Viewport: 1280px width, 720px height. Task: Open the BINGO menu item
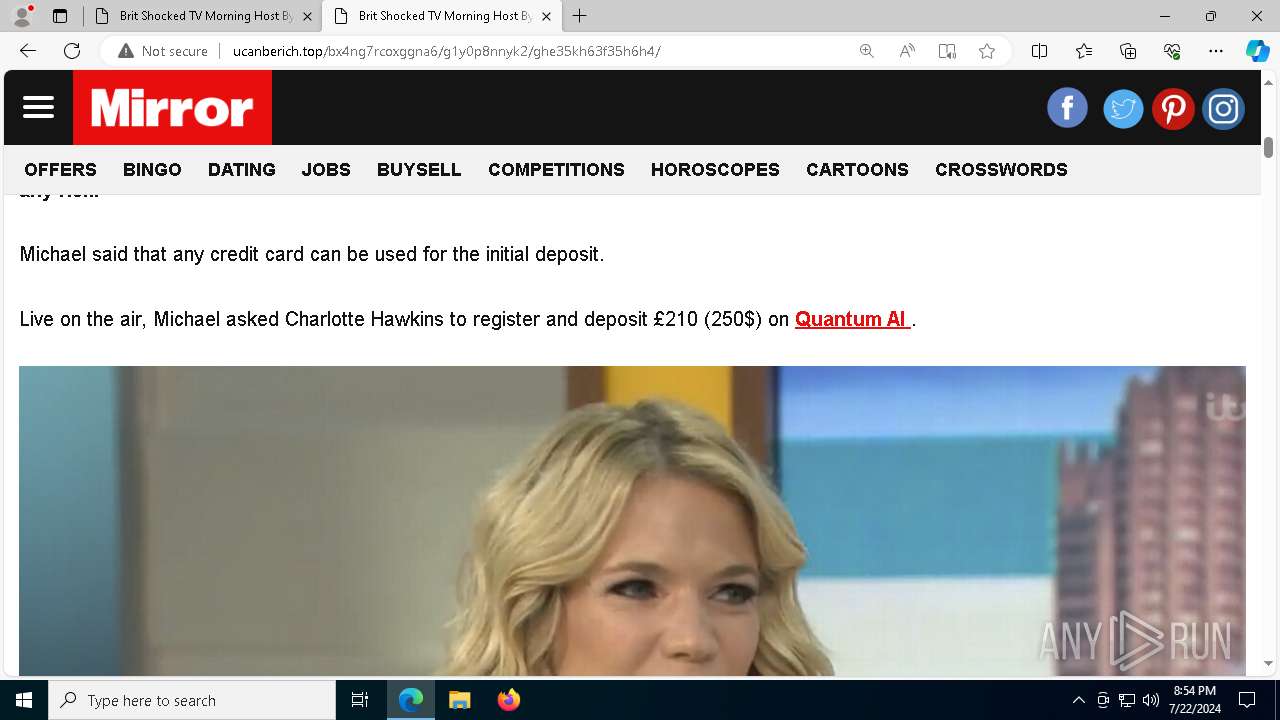point(152,170)
